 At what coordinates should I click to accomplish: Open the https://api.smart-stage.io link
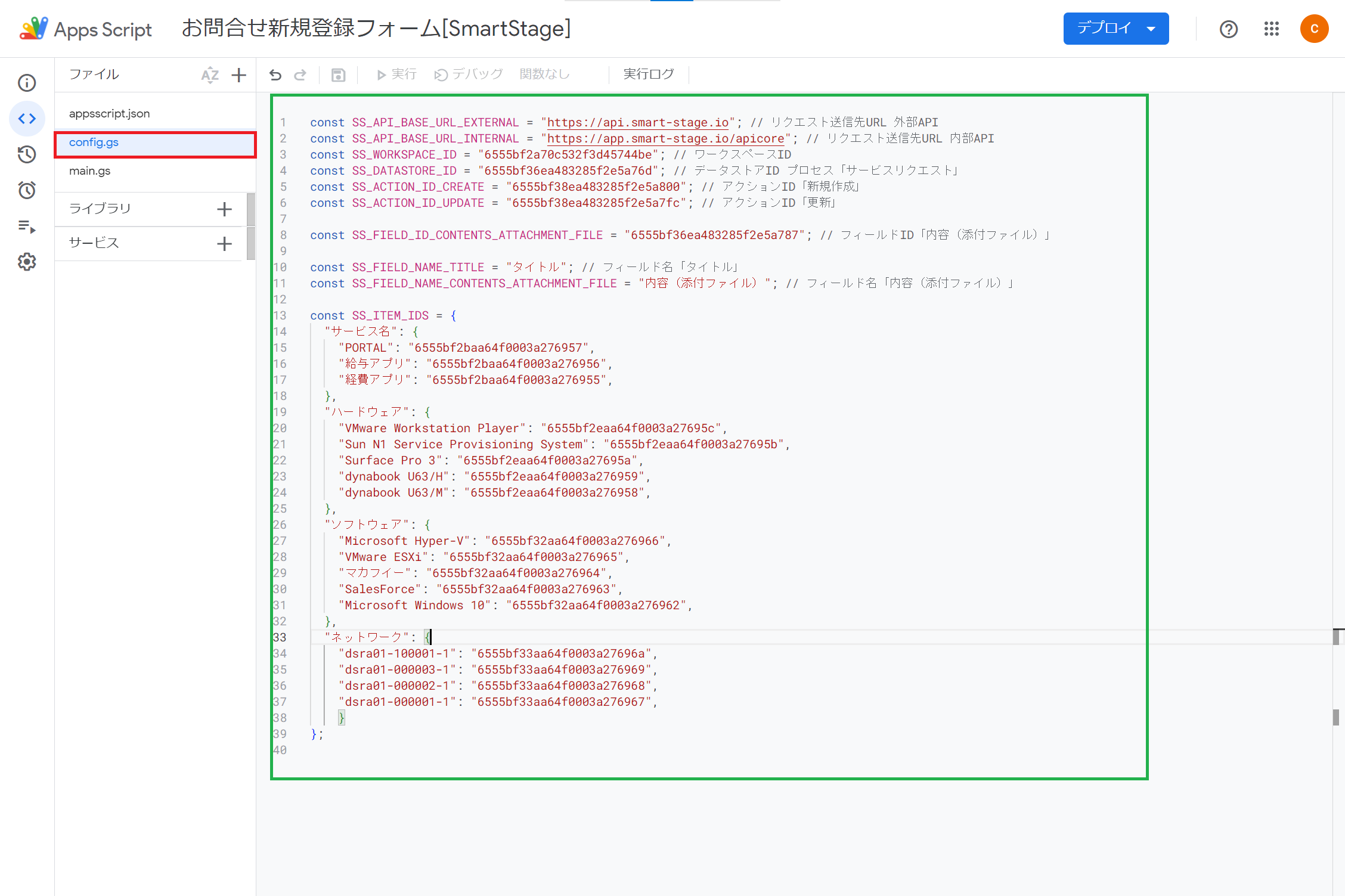coord(638,123)
